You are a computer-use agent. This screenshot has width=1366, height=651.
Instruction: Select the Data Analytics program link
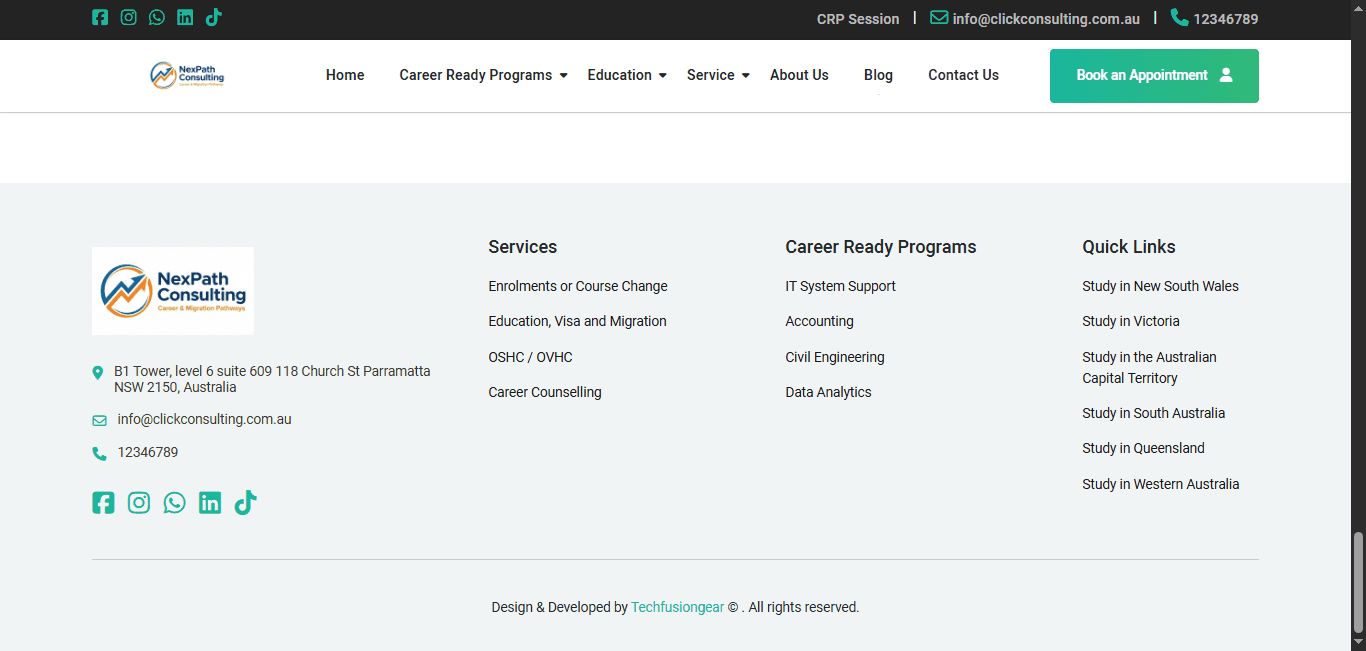click(828, 392)
